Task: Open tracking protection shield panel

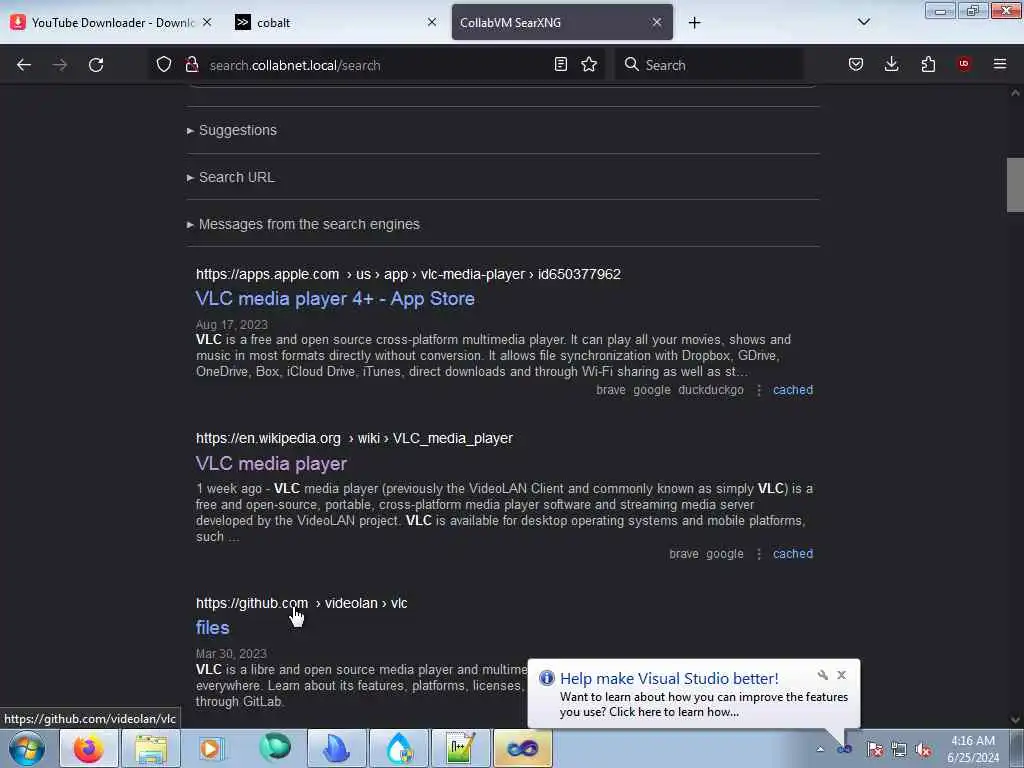Action: coord(164,64)
